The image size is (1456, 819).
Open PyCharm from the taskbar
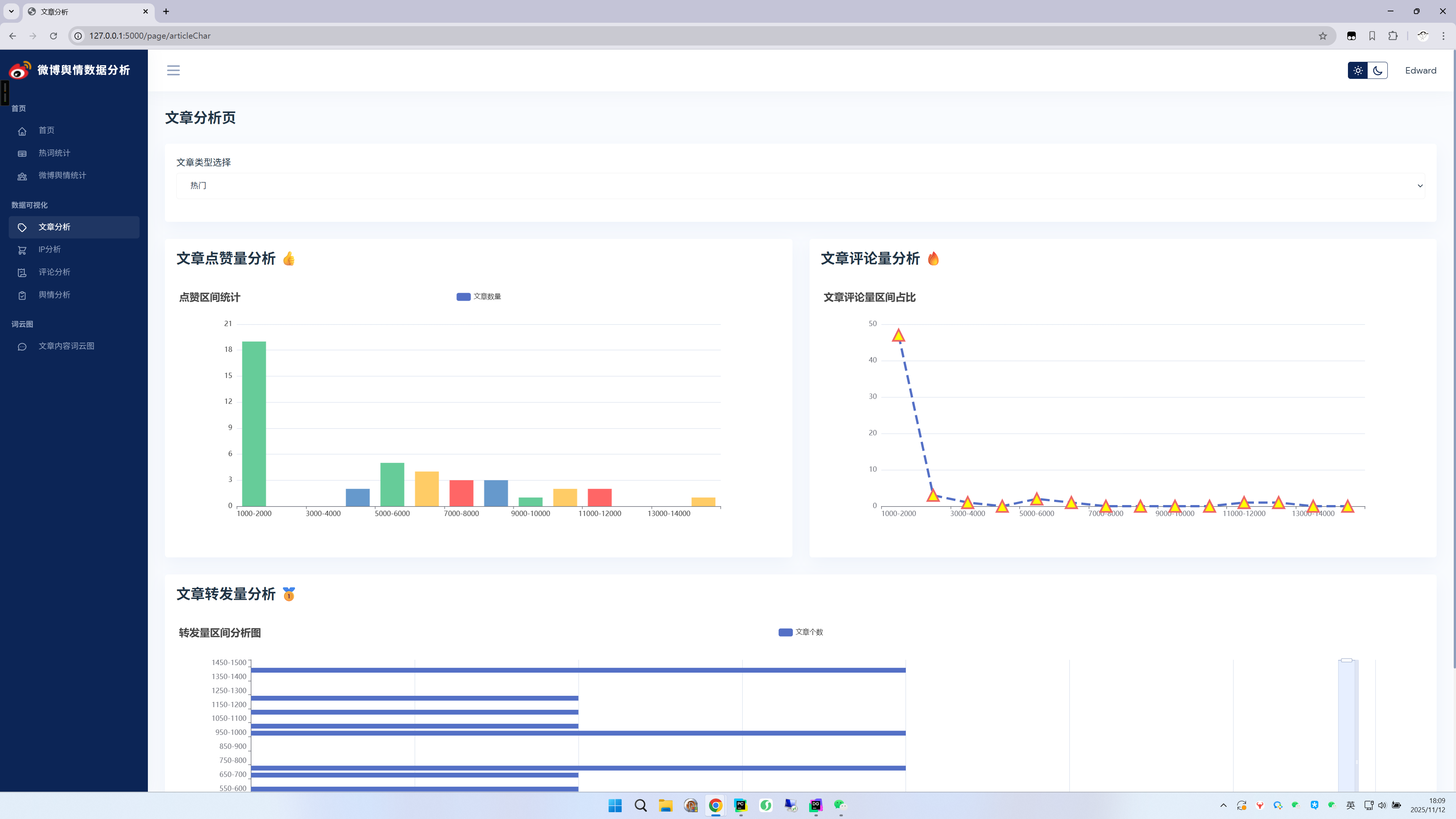[741, 805]
